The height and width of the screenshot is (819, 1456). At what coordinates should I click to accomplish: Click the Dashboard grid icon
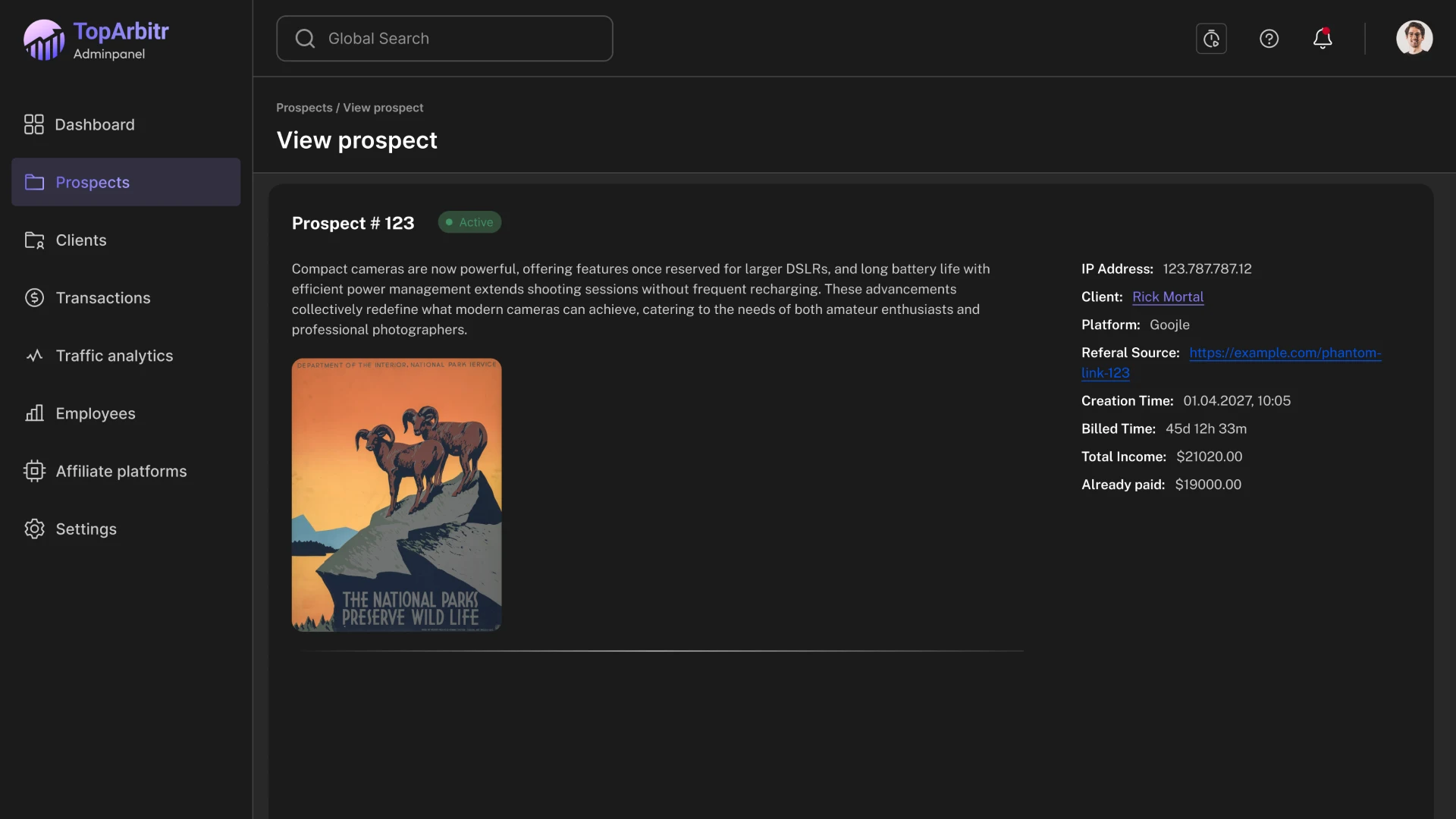point(34,124)
